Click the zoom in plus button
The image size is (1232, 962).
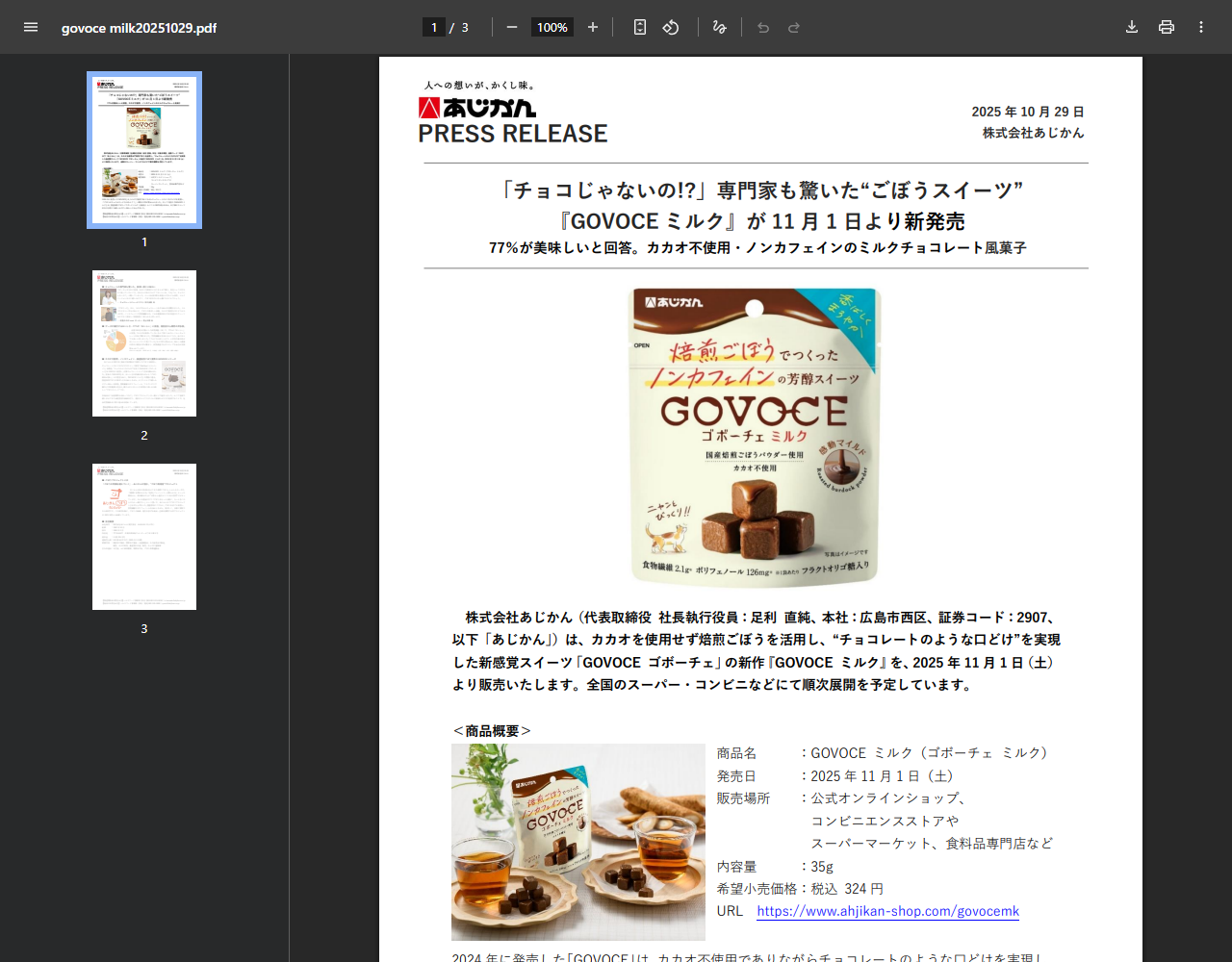coord(593,27)
